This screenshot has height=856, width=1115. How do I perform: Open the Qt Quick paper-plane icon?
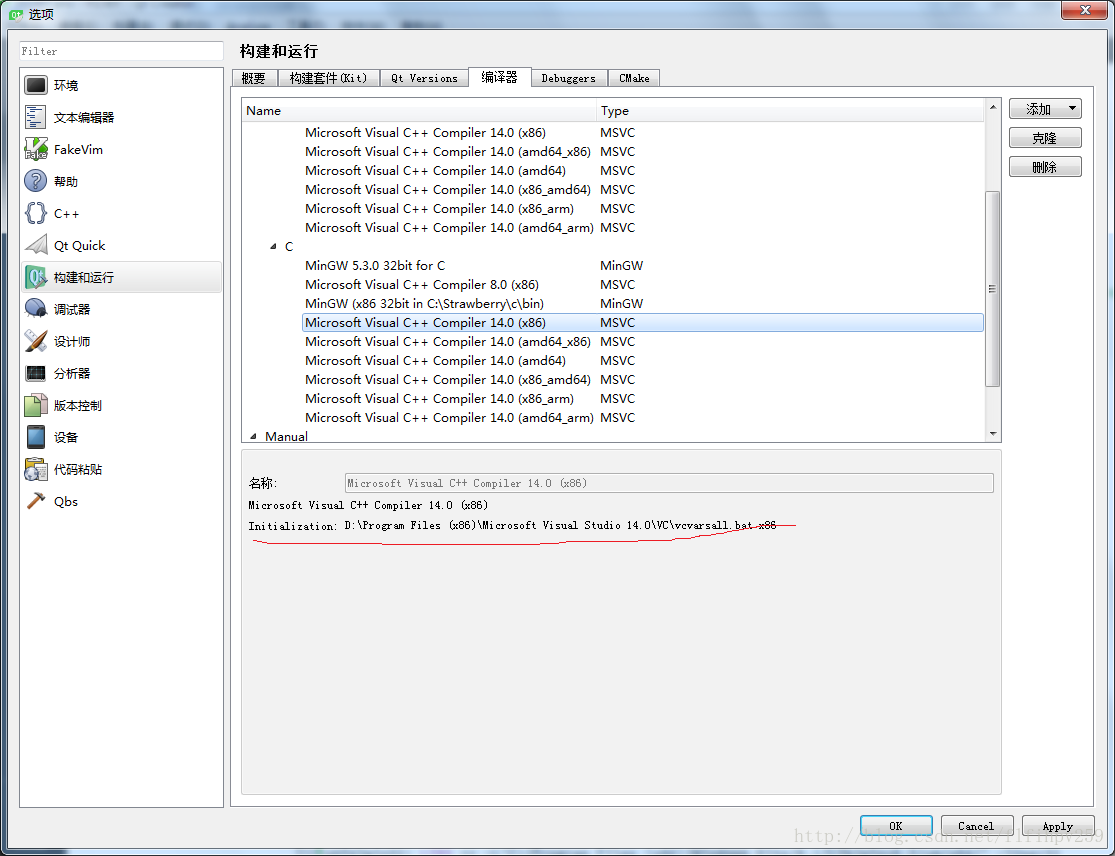36,245
